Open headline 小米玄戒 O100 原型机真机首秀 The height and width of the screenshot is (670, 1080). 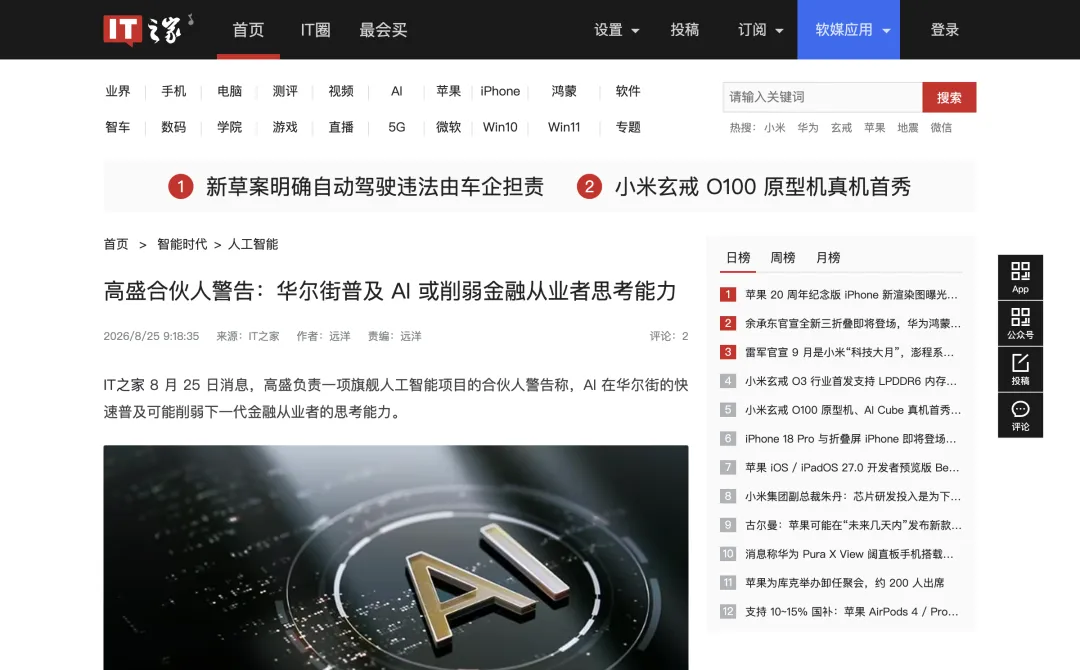click(762, 187)
